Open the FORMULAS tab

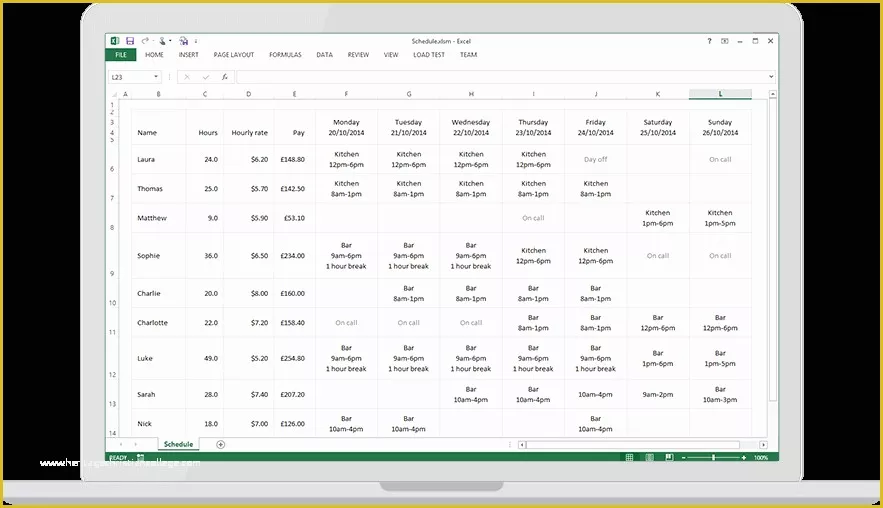pos(285,55)
